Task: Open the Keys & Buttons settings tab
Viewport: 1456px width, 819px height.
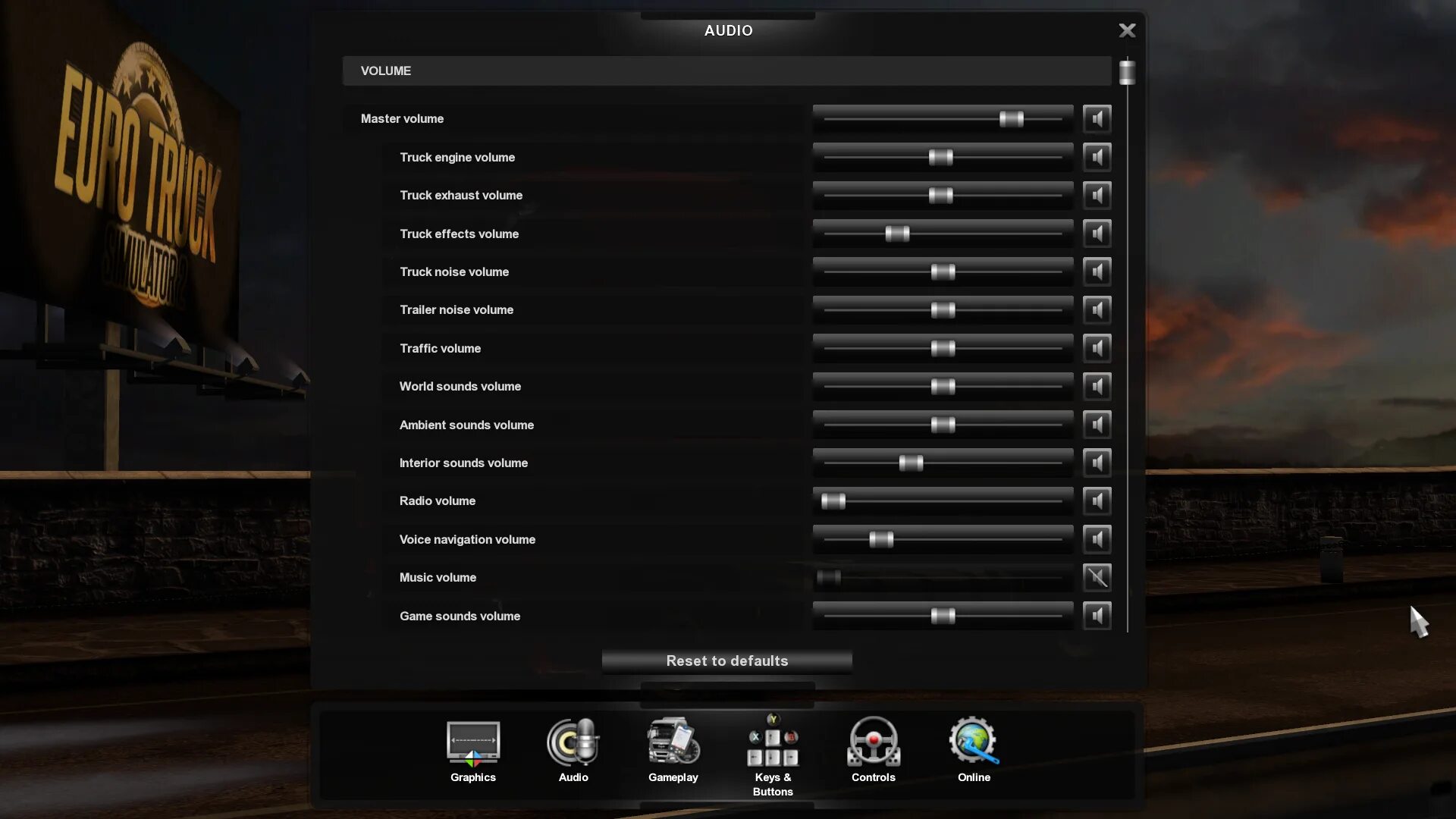Action: pos(773,756)
